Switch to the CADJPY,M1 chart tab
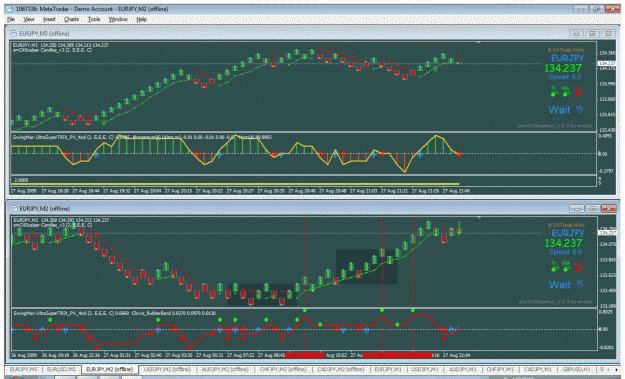This screenshot has width=625, height=379. pyautogui.click(x=537, y=370)
